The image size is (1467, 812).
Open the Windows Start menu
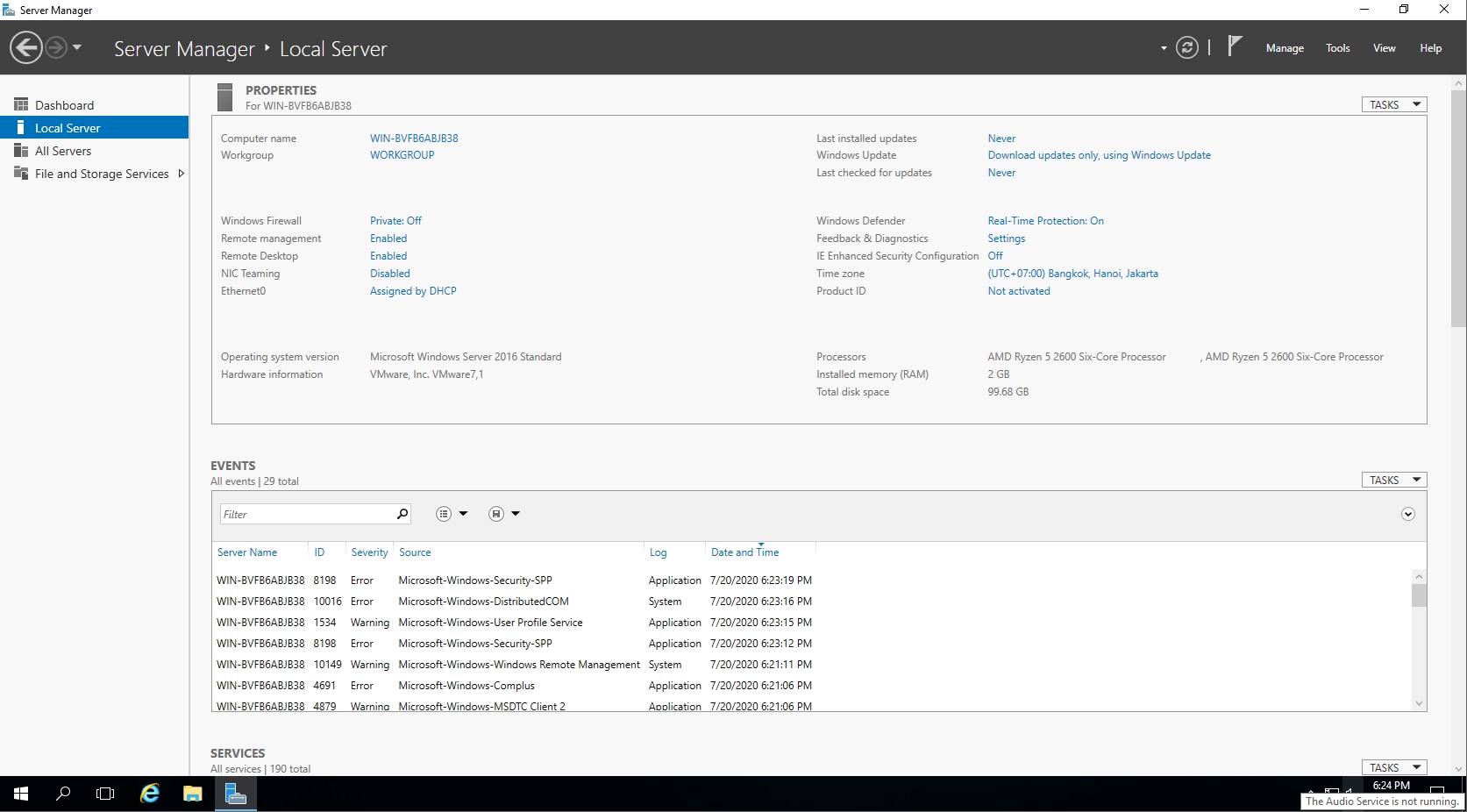21,794
